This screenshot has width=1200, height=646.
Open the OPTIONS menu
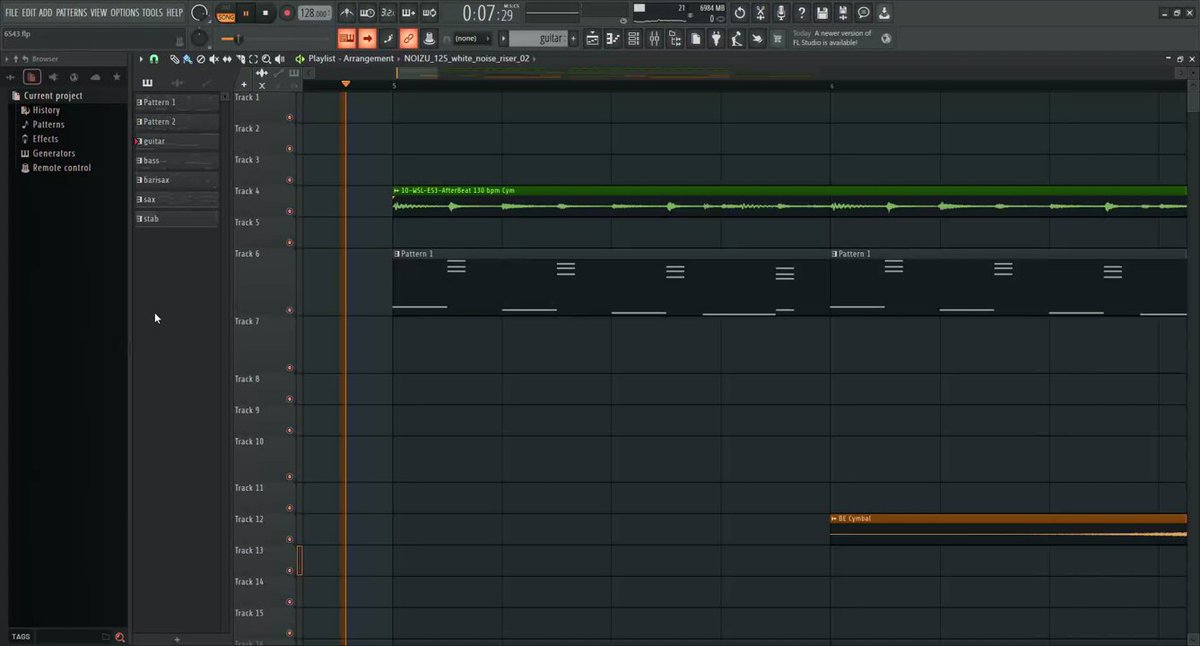click(x=125, y=12)
